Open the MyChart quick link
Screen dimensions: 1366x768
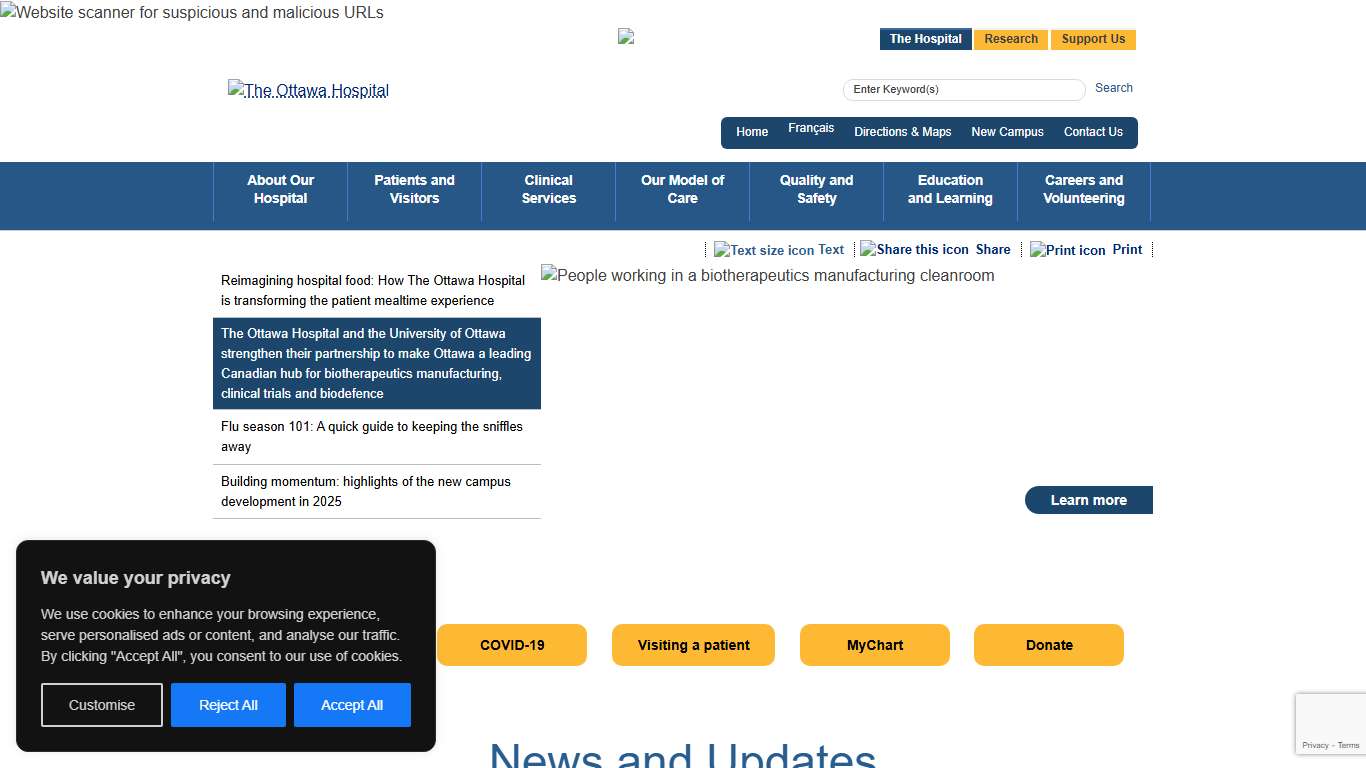[875, 645]
